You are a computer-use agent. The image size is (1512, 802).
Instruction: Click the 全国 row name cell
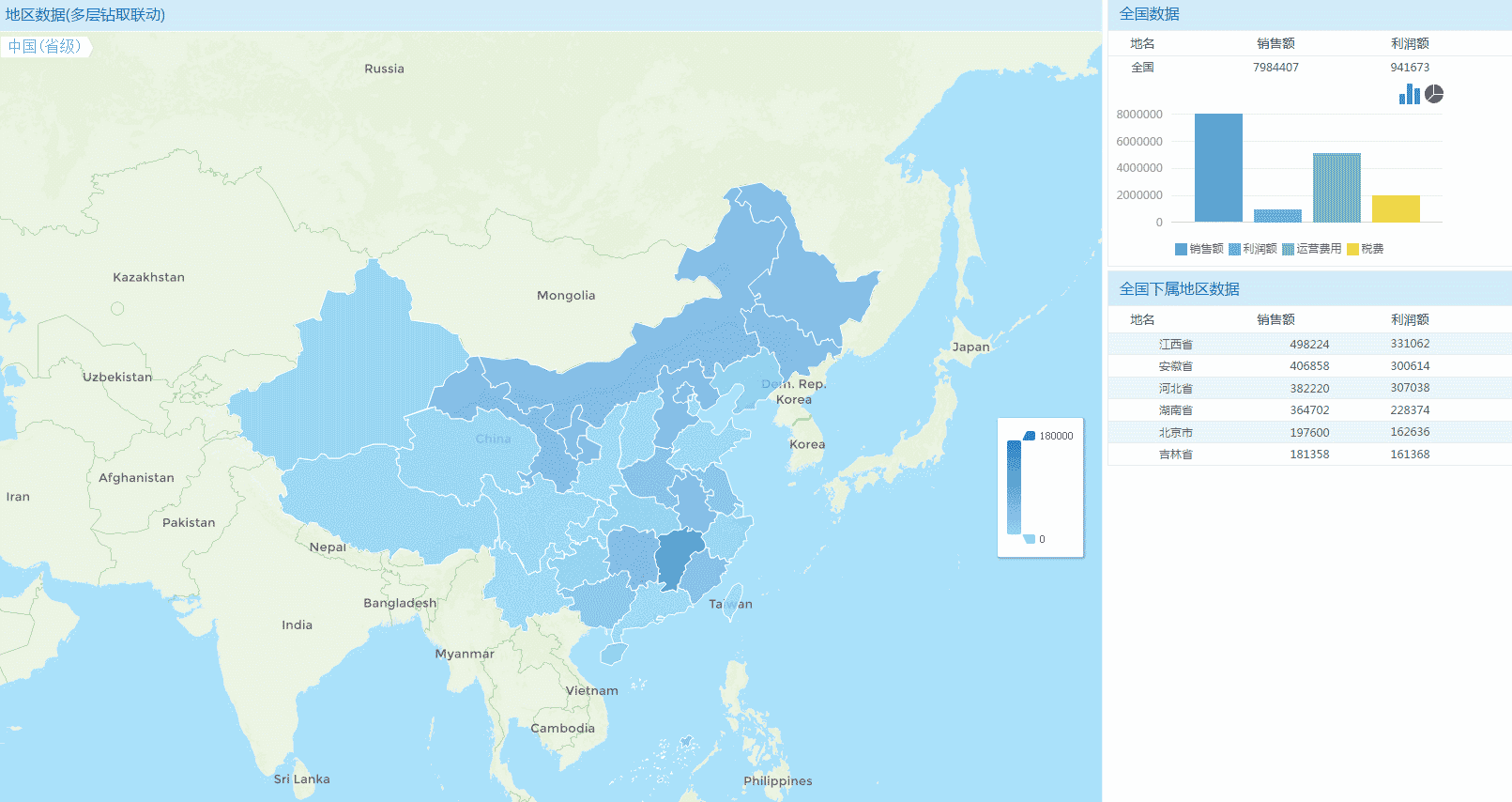click(1142, 68)
